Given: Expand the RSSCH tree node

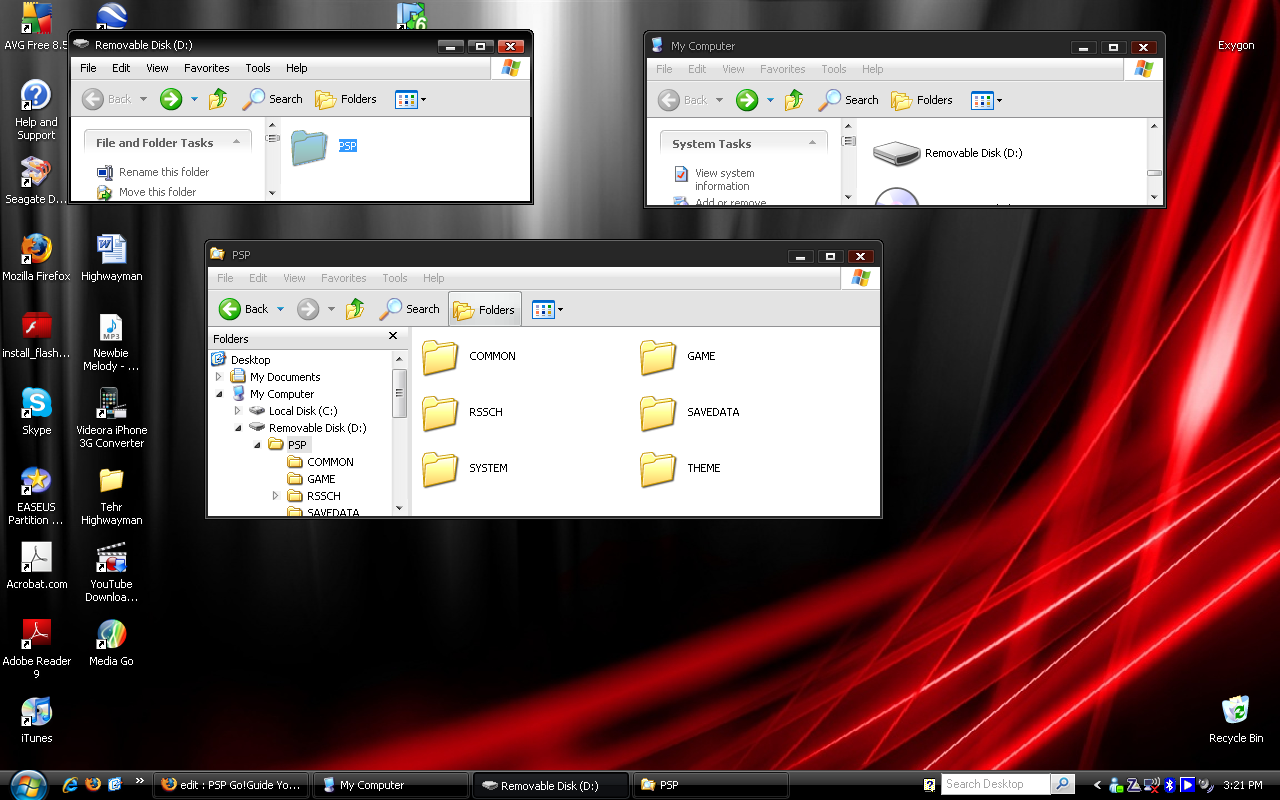Looking at the screenshot, I should pyautogui.click(x=276, y=496).
